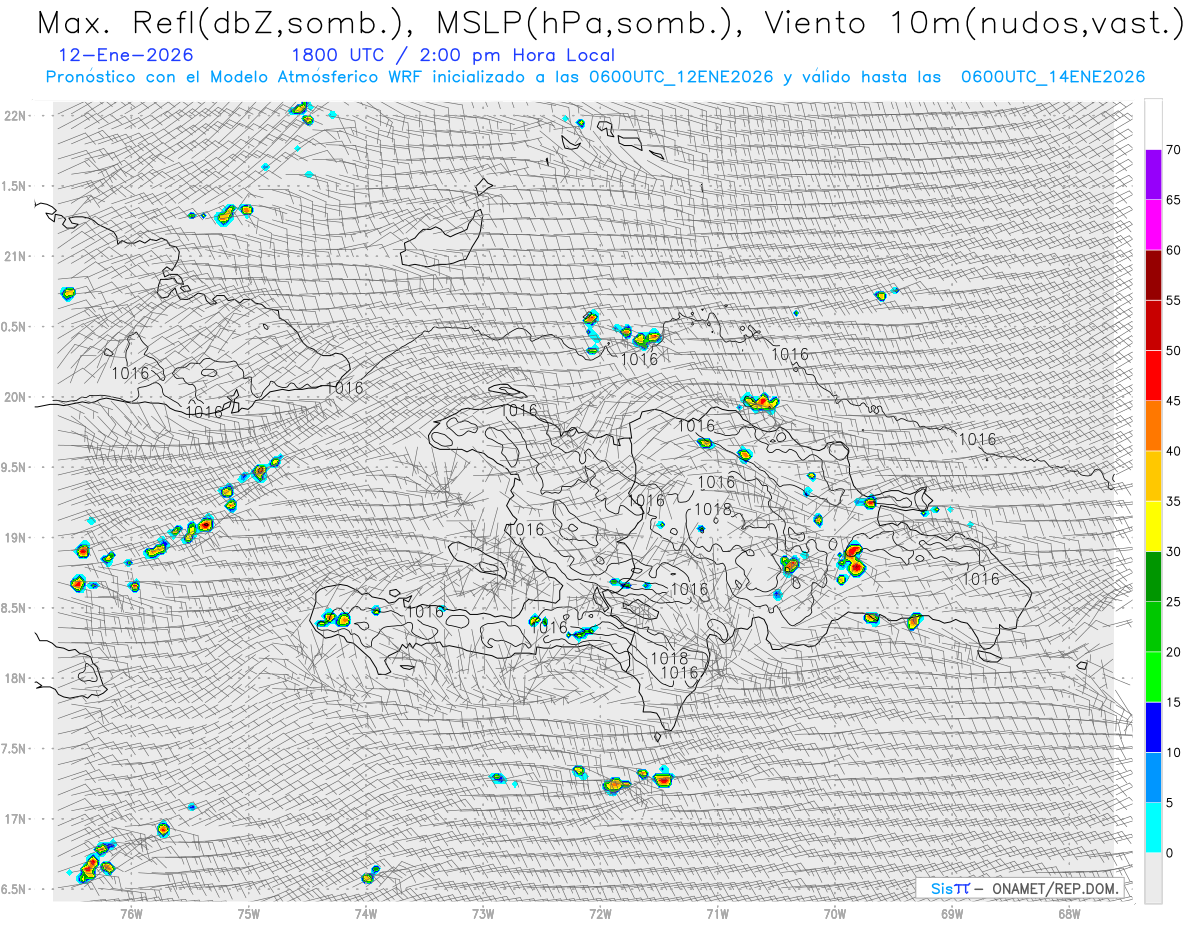Click the '70W' longitude axis label
1200x927 pixels.
click(x=835, y=913)
